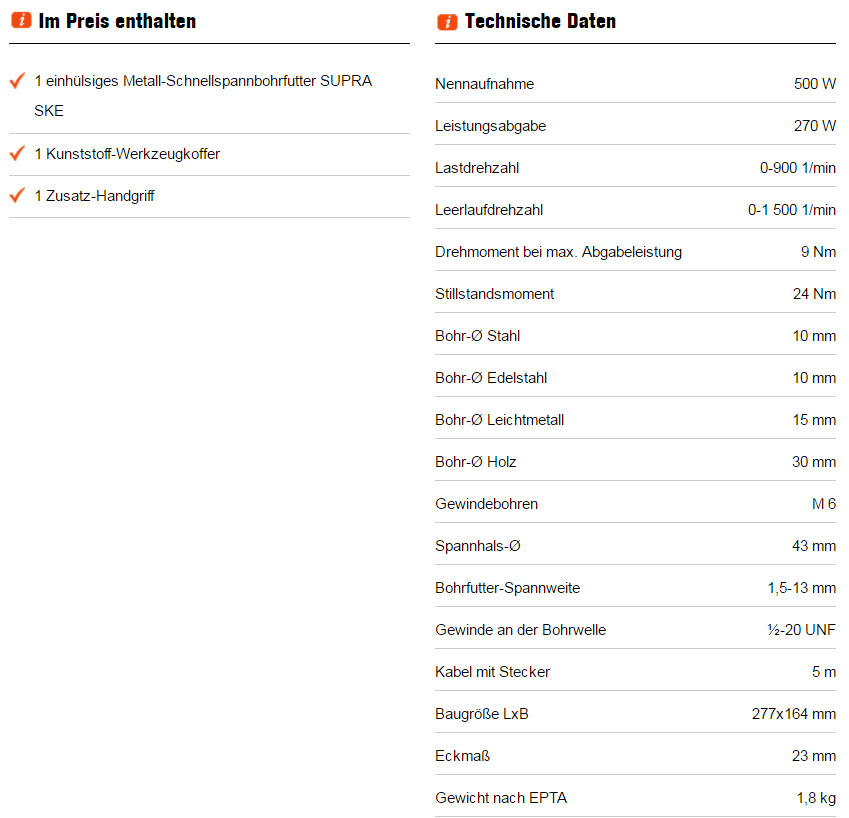Click the Bohr-Ø Holz row label
This screenshot has width=849, height=818.
click(x=476, y=462)
